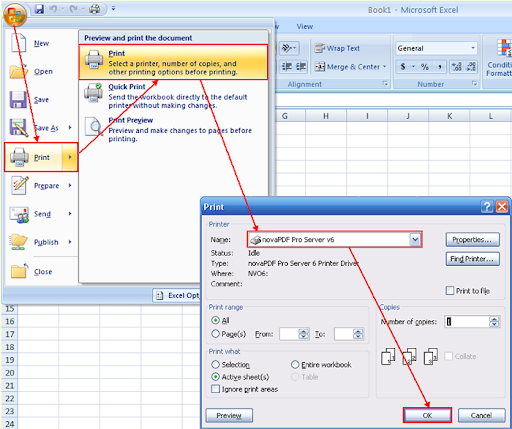Click the percent style number format icon
The width and height of the screenshot is (512, 429).
(424, 67)
